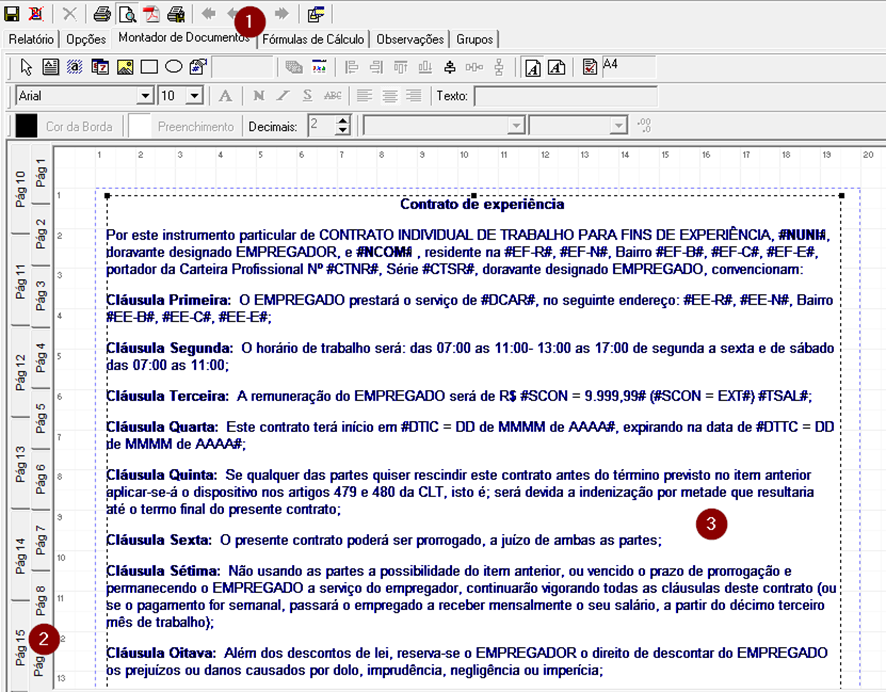Toggle landscape page orientation
Screen dimensions: 886x692
(557, 68)
